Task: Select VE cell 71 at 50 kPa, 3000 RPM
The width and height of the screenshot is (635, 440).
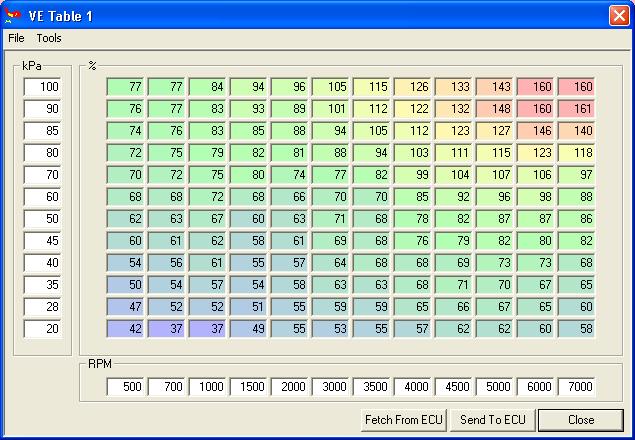Action: pos(330,219)
